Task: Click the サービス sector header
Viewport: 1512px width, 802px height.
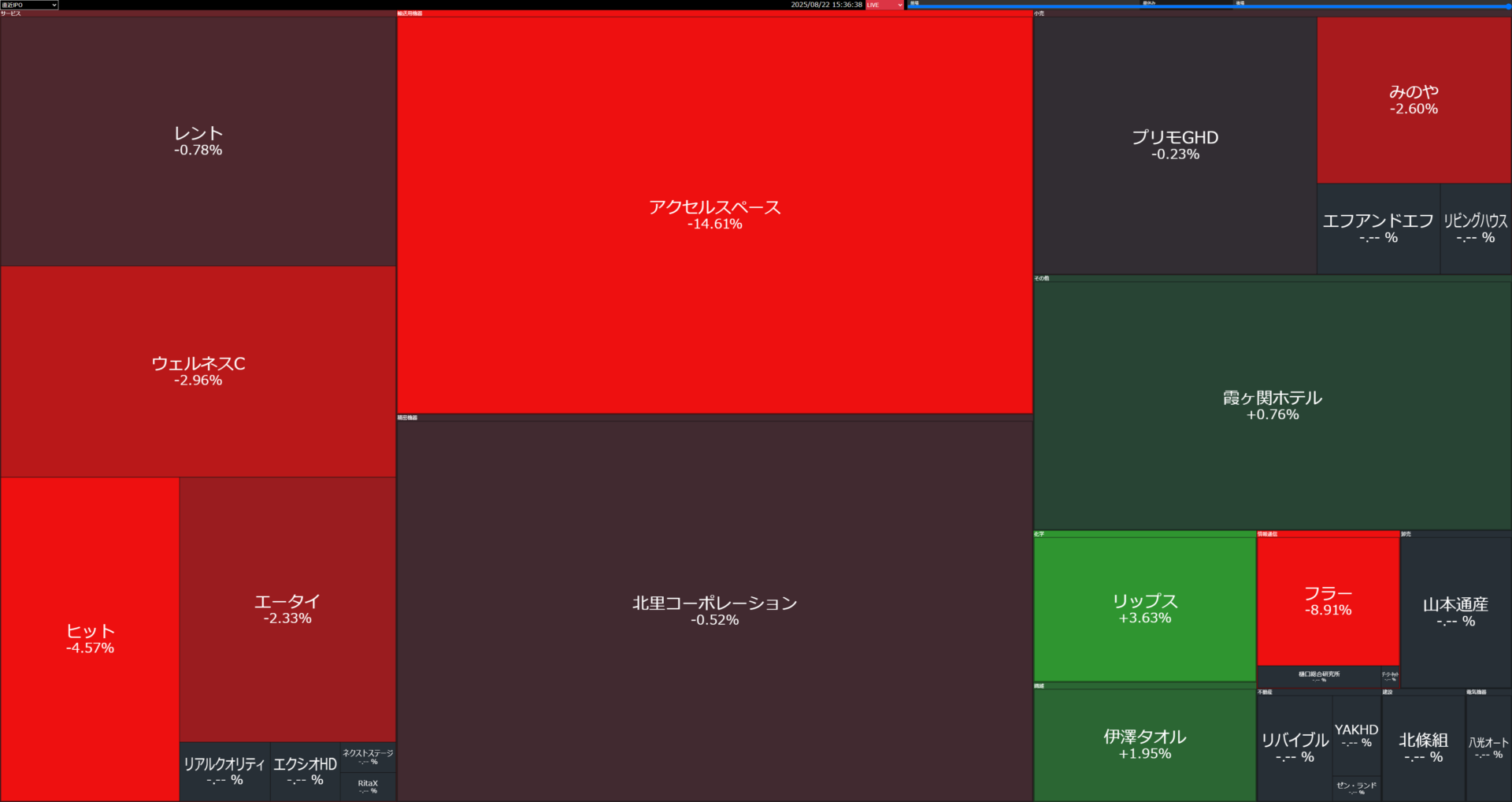Action: 198,13
